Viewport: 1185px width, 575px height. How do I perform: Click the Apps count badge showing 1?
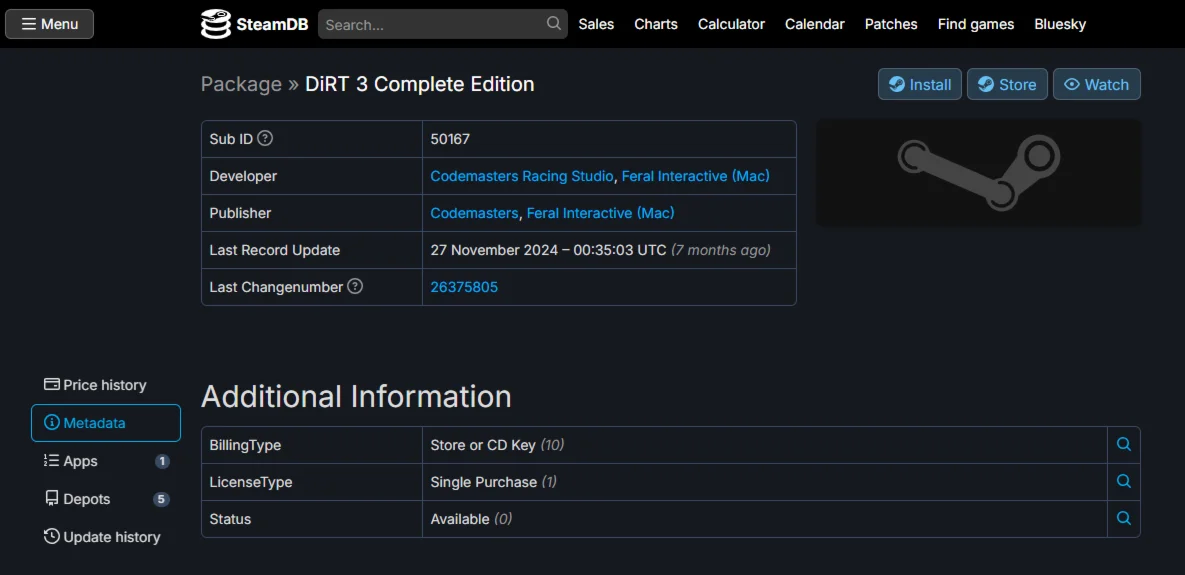click(x=162, y=461)
